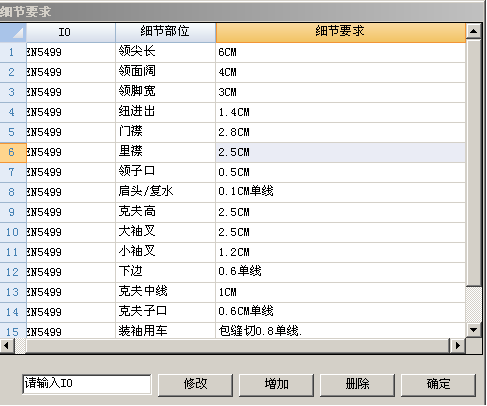This screenshot has width=487, height=406.
Task: Select row header 8
Action: tap(13, 192)
